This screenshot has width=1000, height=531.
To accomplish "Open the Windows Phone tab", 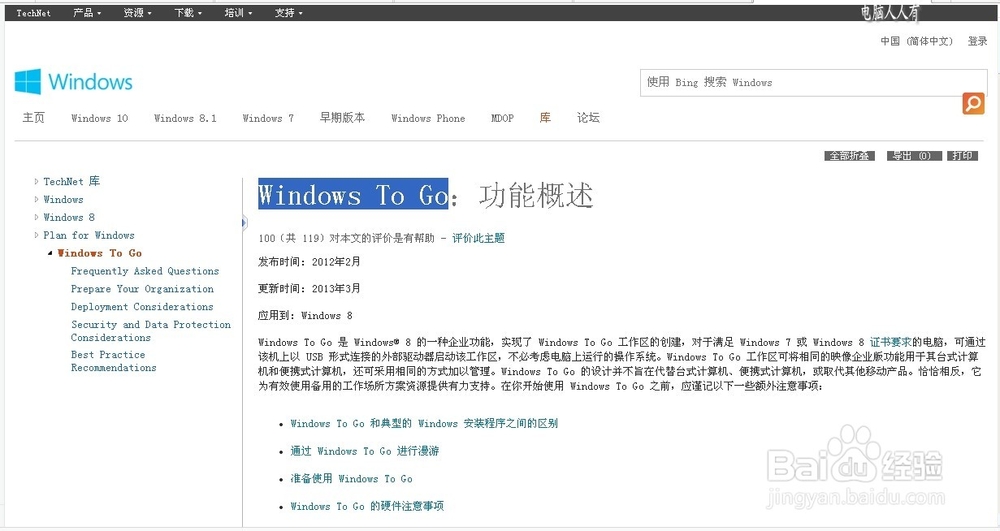I will (428, 119).
